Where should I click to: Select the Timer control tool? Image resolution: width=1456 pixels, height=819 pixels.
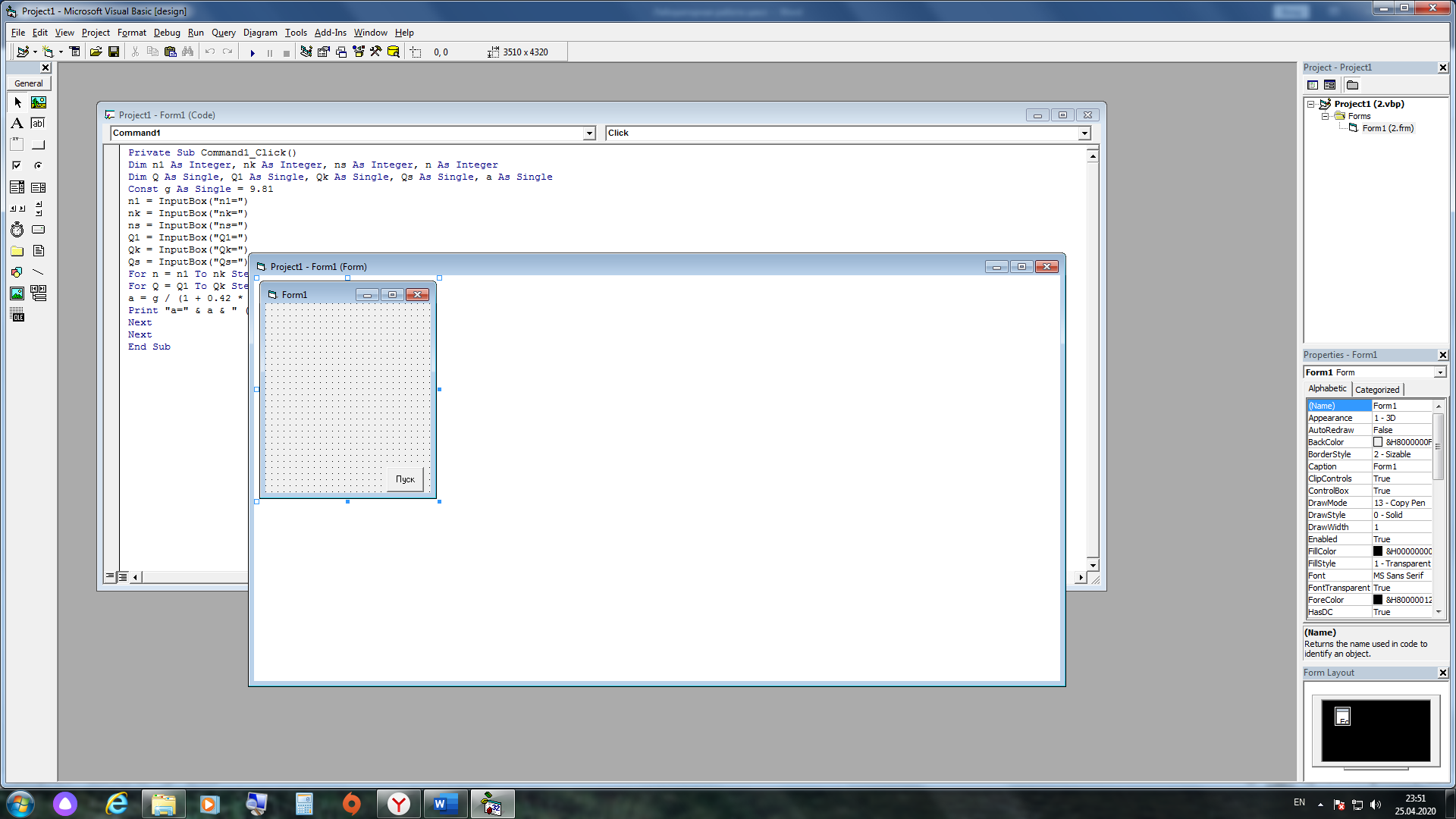point(17,229)
